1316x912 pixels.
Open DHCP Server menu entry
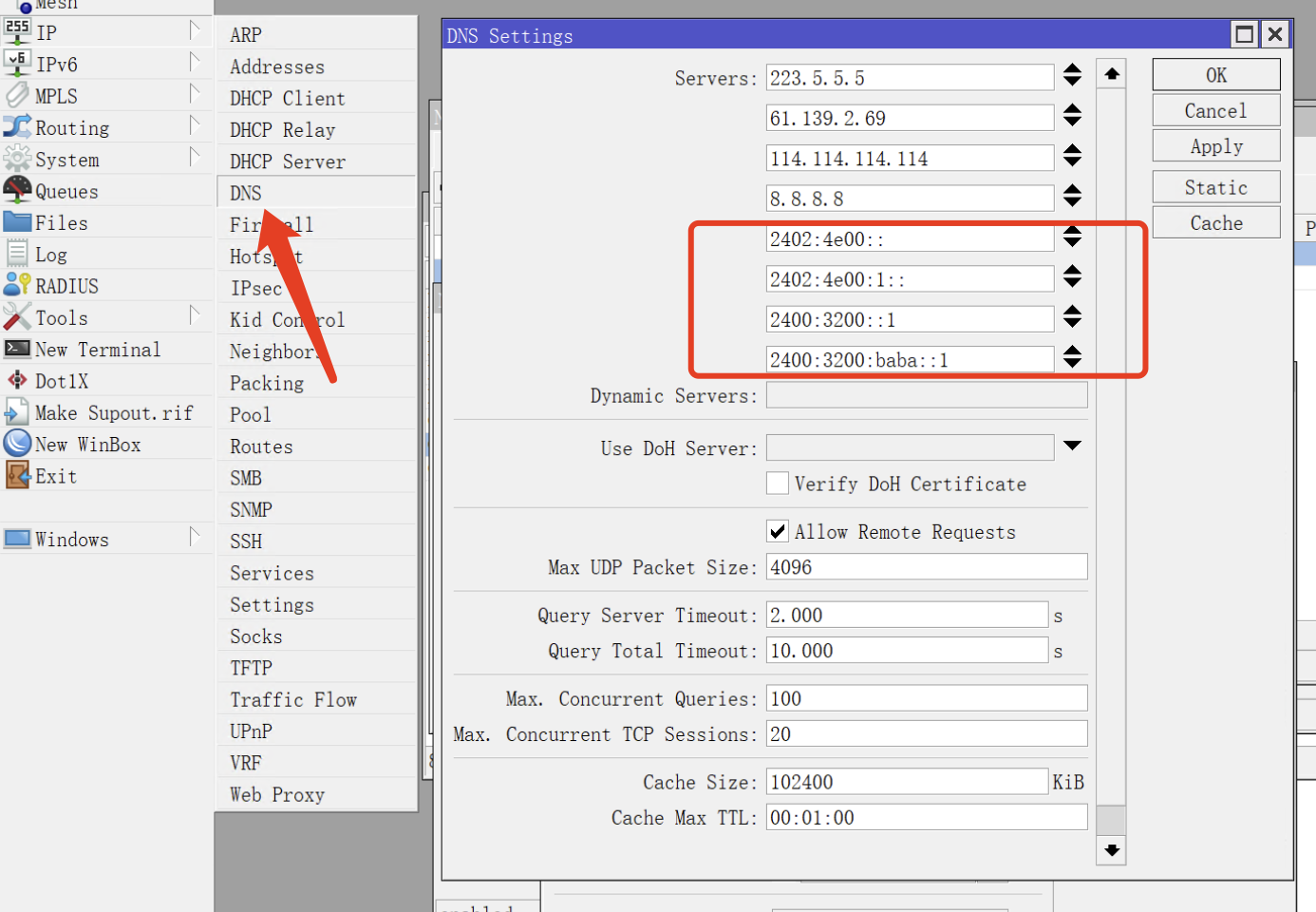coord(287,161)
